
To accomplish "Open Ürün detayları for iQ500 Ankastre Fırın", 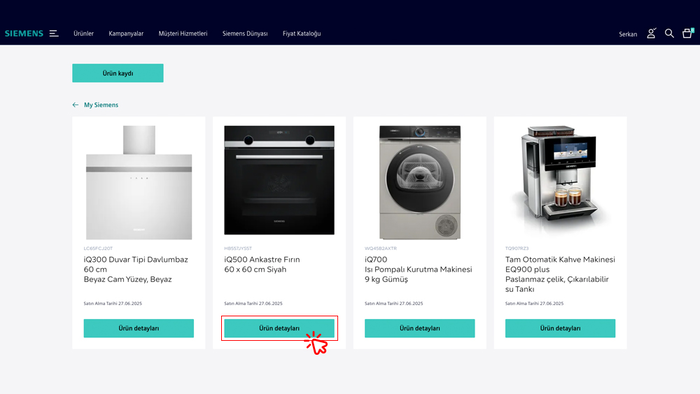I will point(279,328).
